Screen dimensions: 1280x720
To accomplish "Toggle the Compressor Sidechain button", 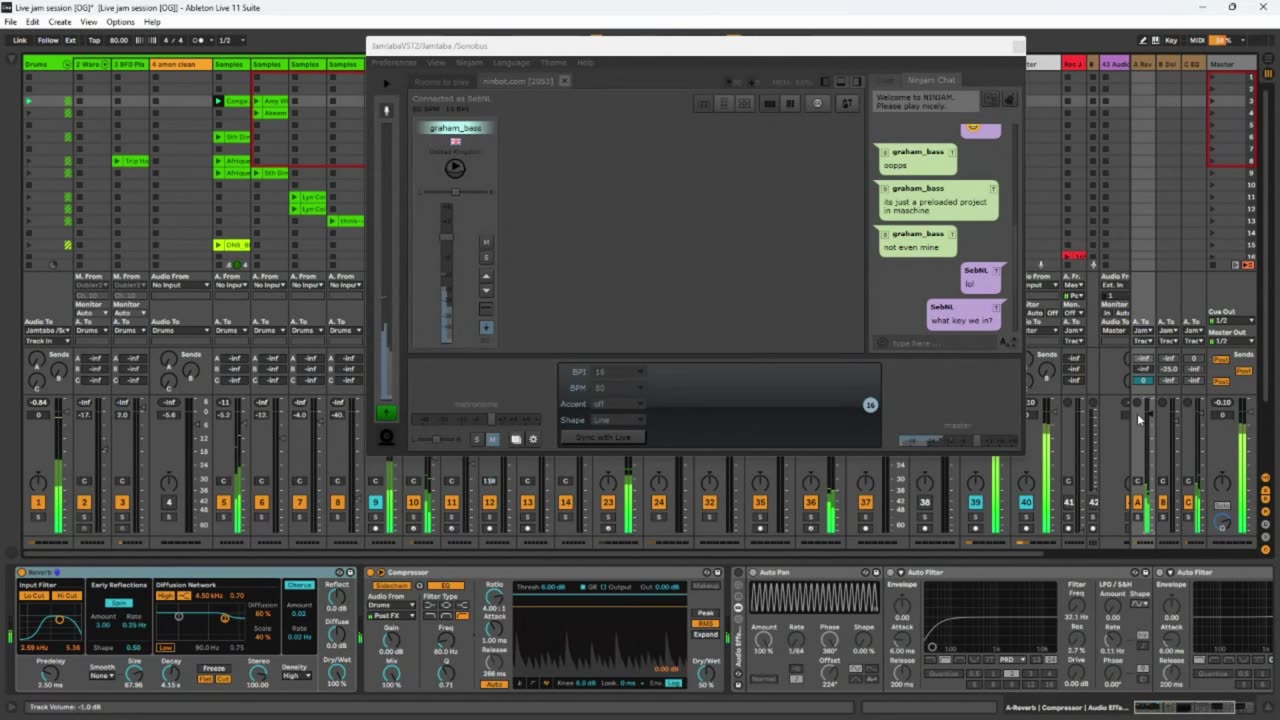I will (391, 585).
